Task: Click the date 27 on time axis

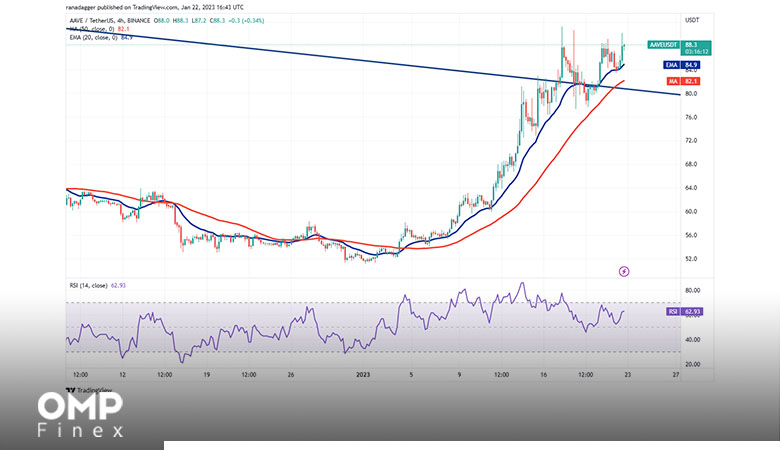Action: point(676,375)
